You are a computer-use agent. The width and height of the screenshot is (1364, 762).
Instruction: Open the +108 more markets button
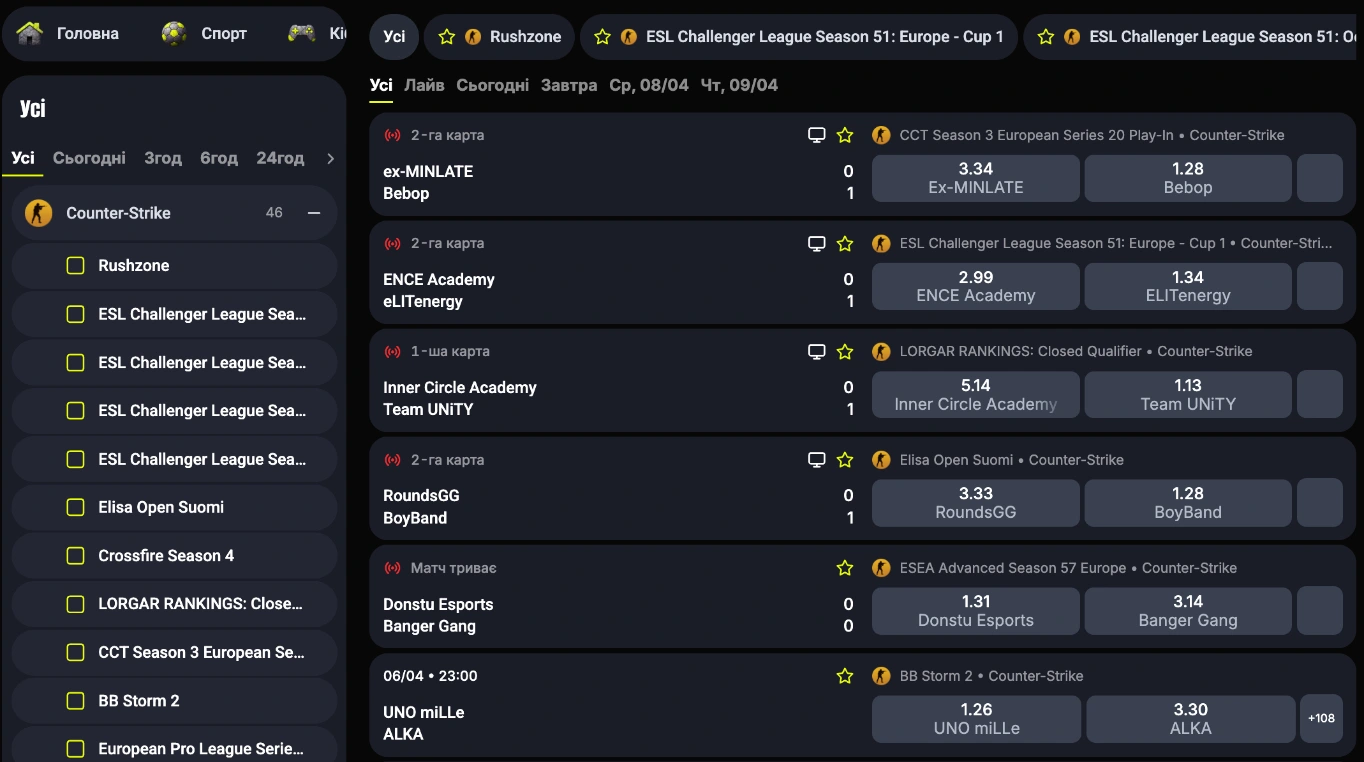pyautogui.click(x=1321, y=718)
